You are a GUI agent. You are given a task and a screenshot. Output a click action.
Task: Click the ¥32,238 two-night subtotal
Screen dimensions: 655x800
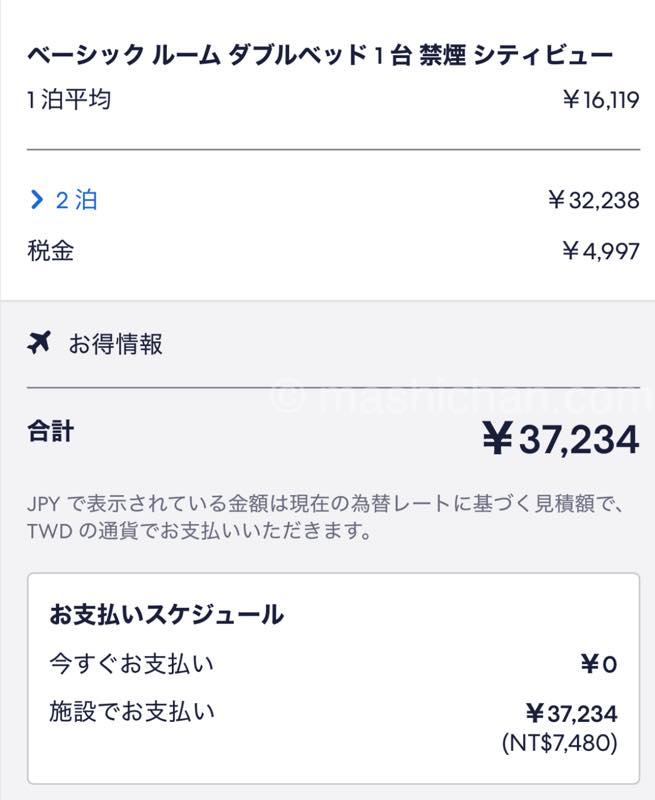coord(593,200)
